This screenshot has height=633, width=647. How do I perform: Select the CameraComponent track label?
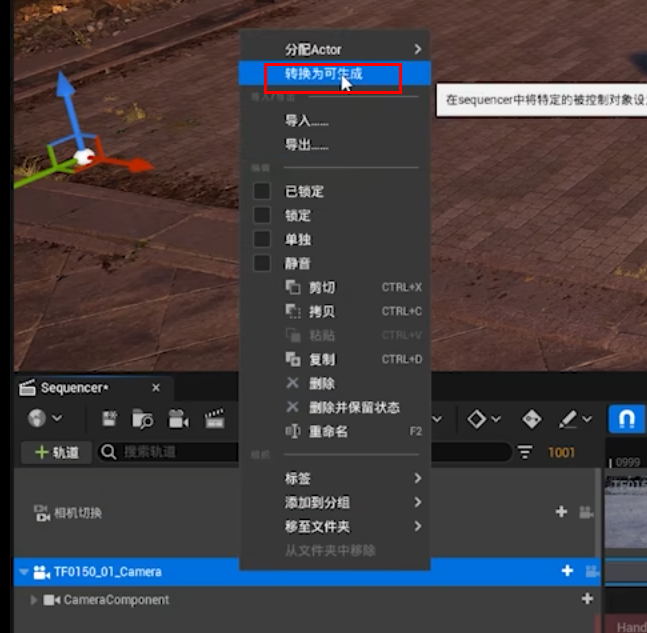tap(116, 600)
